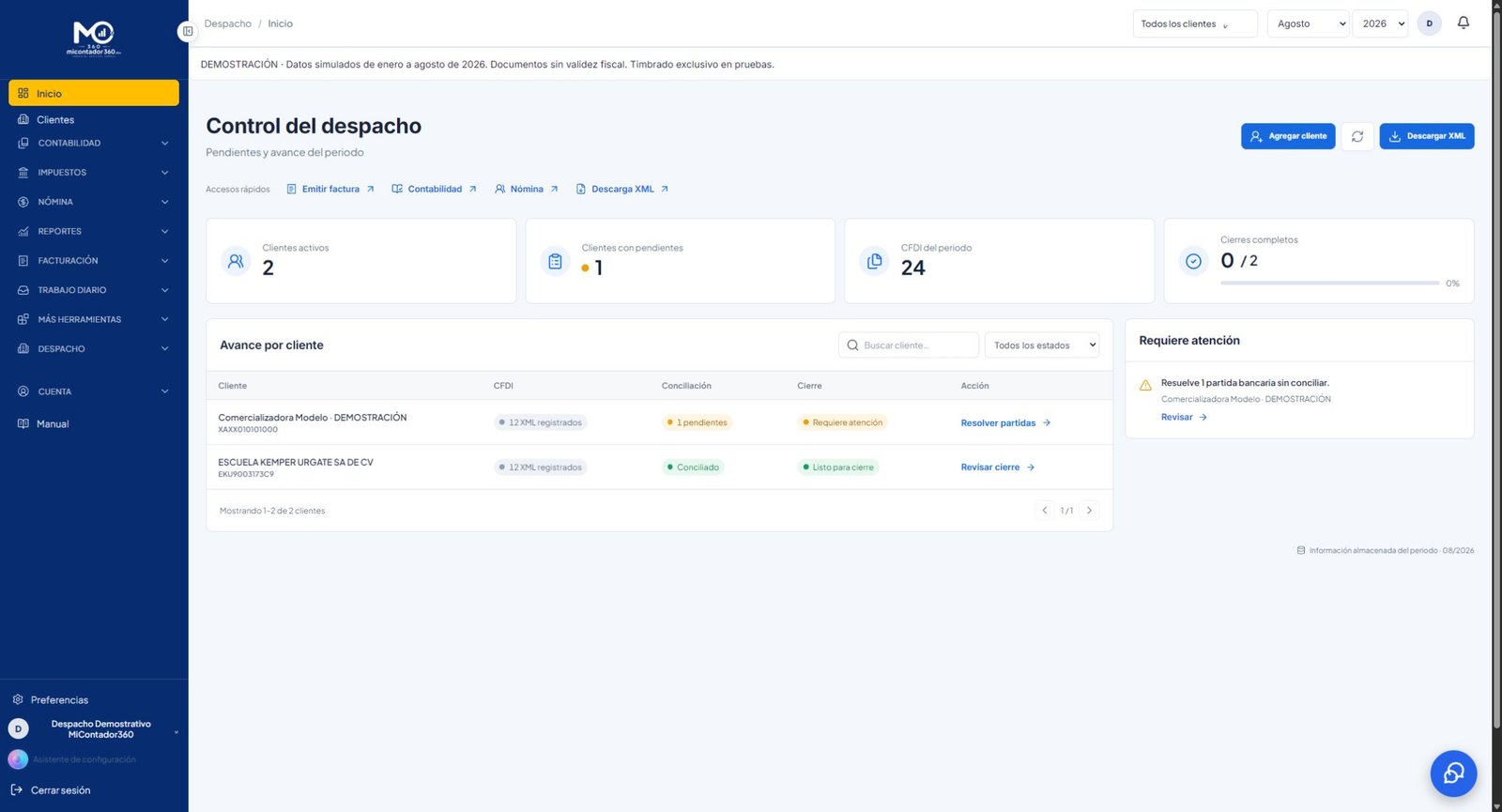Open the Emitir factura quick link

[x=330, y=189]
